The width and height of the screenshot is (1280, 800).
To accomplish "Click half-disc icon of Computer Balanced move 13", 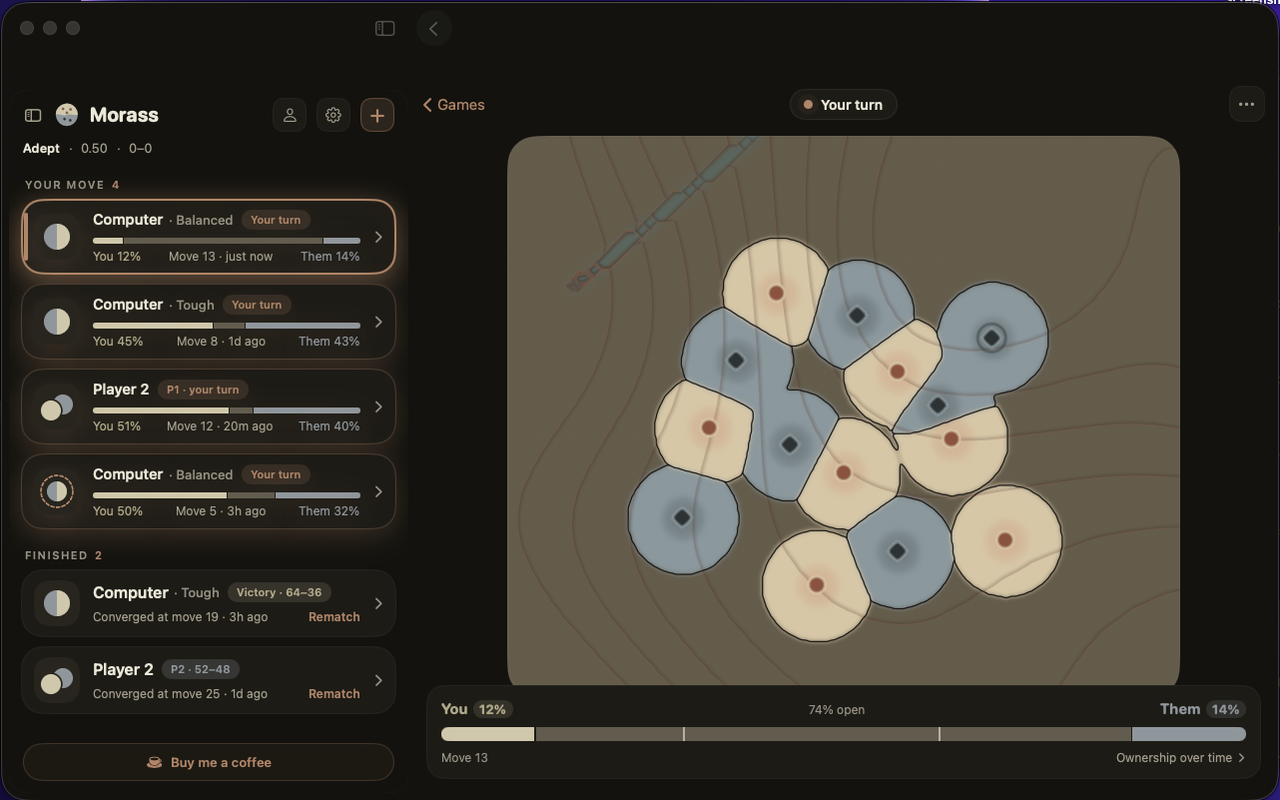I will click(x=57, y=237).
